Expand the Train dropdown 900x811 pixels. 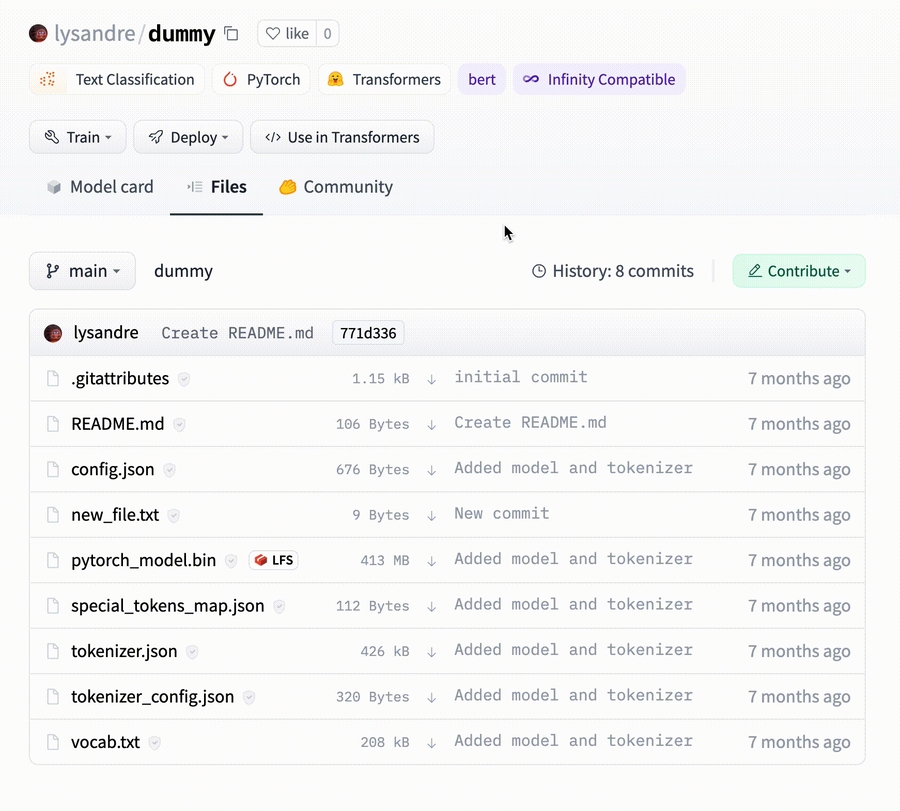point(78,137)
